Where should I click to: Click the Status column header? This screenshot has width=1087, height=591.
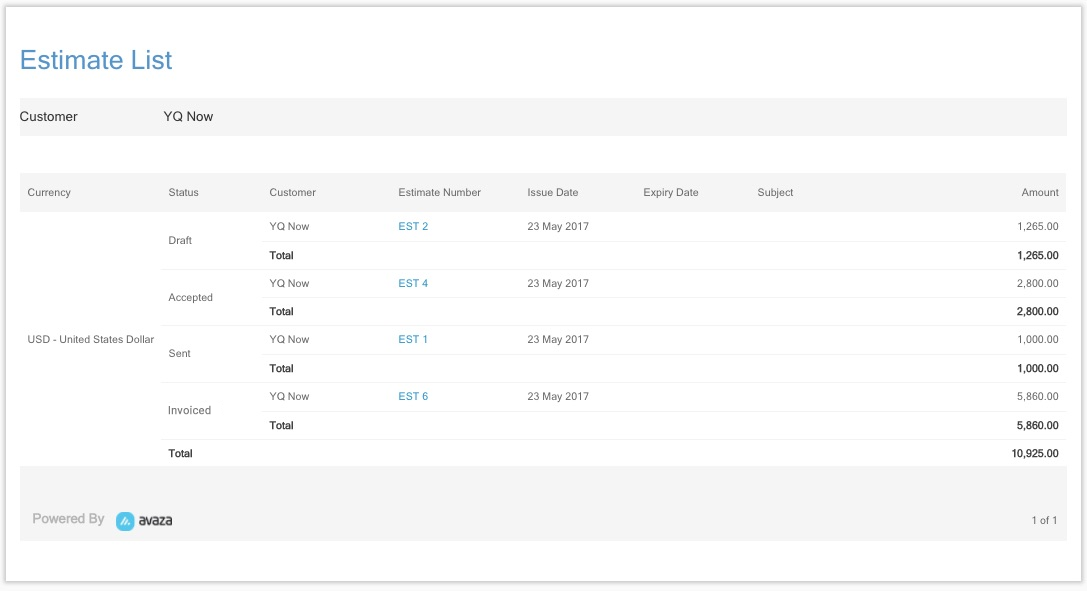pyautogui.click(x=184, y=193)
